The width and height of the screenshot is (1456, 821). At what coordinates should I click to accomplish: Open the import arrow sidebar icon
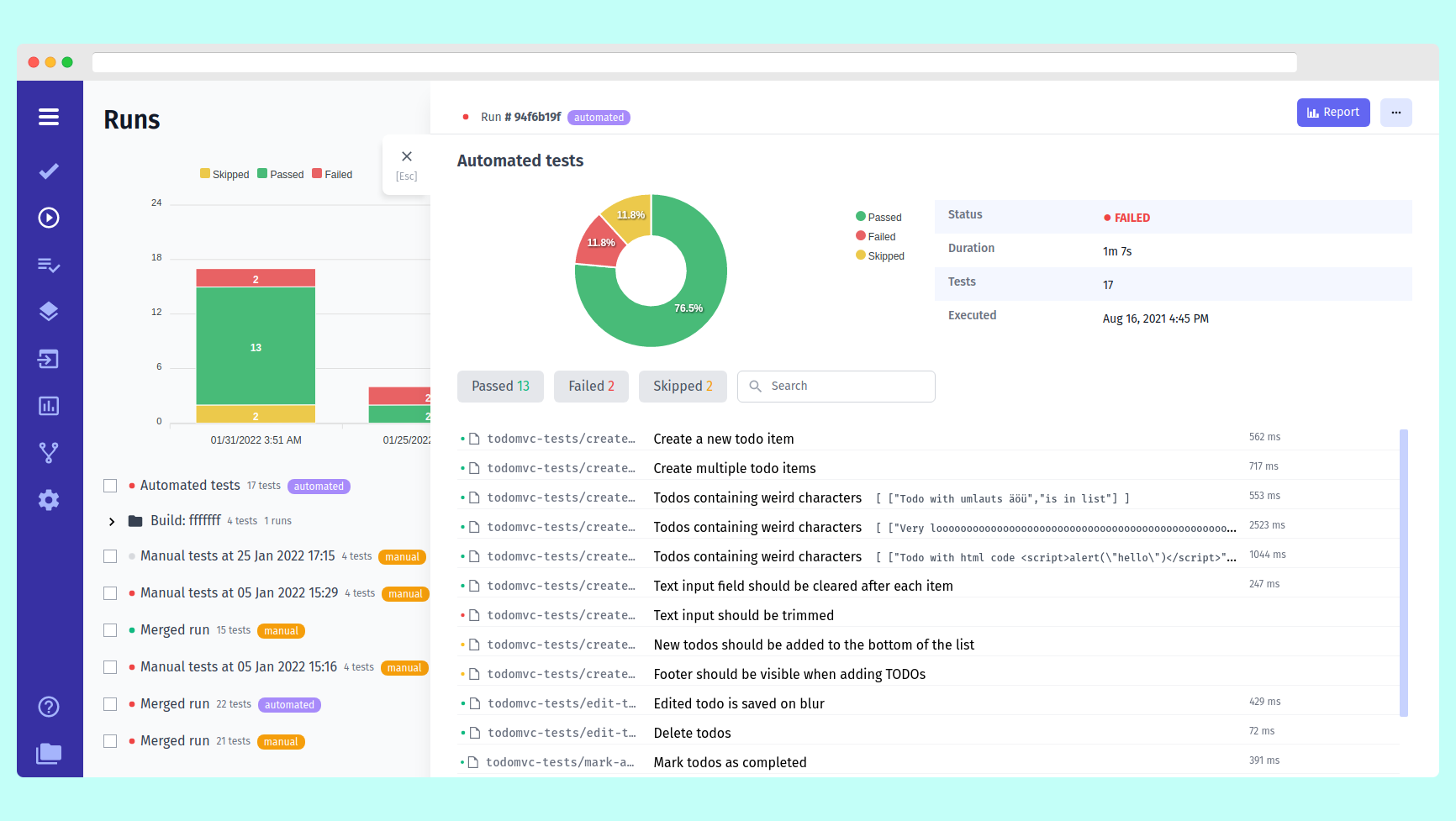[49, 359]
